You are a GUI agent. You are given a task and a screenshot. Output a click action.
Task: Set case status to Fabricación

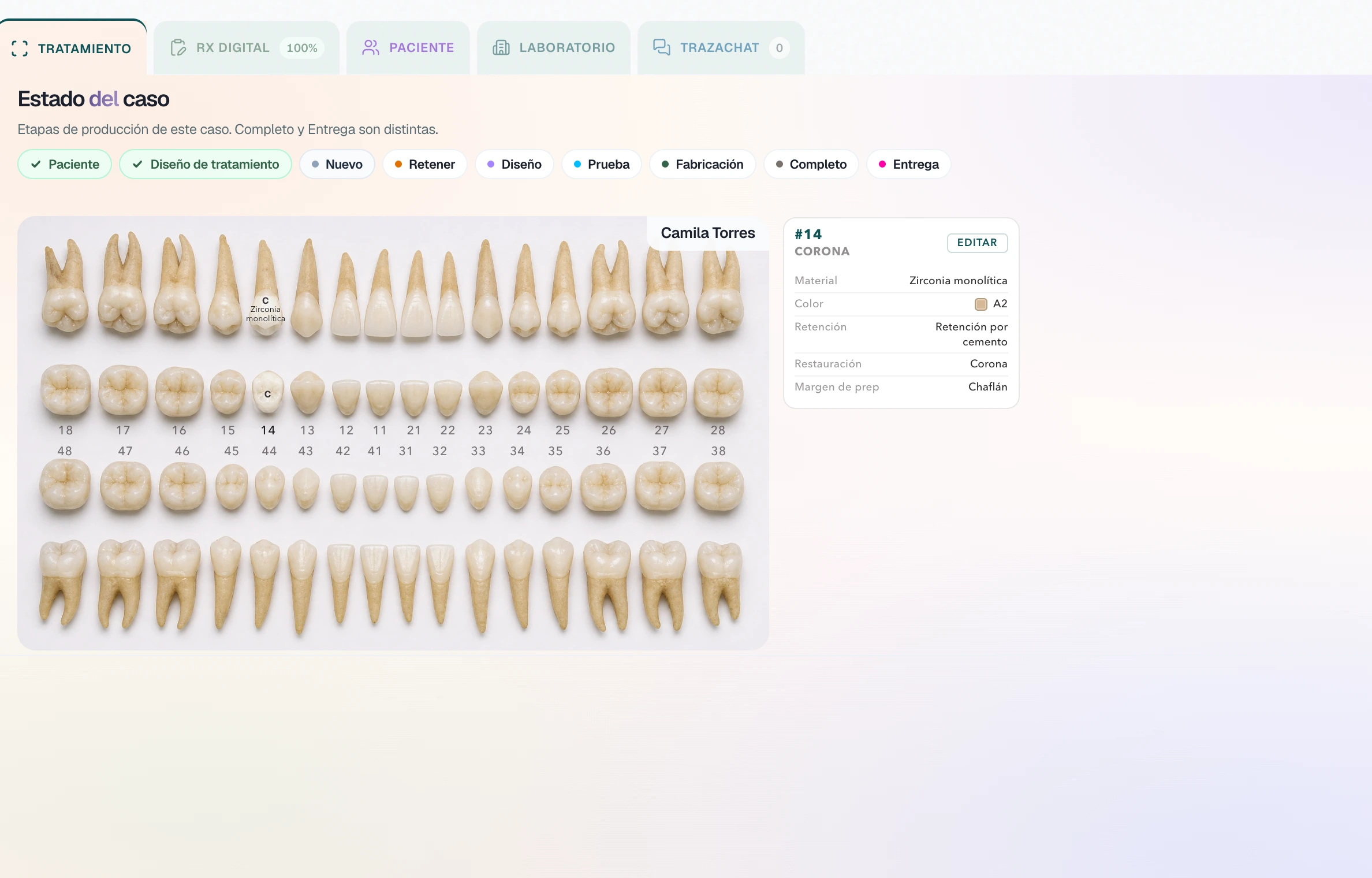703,164
